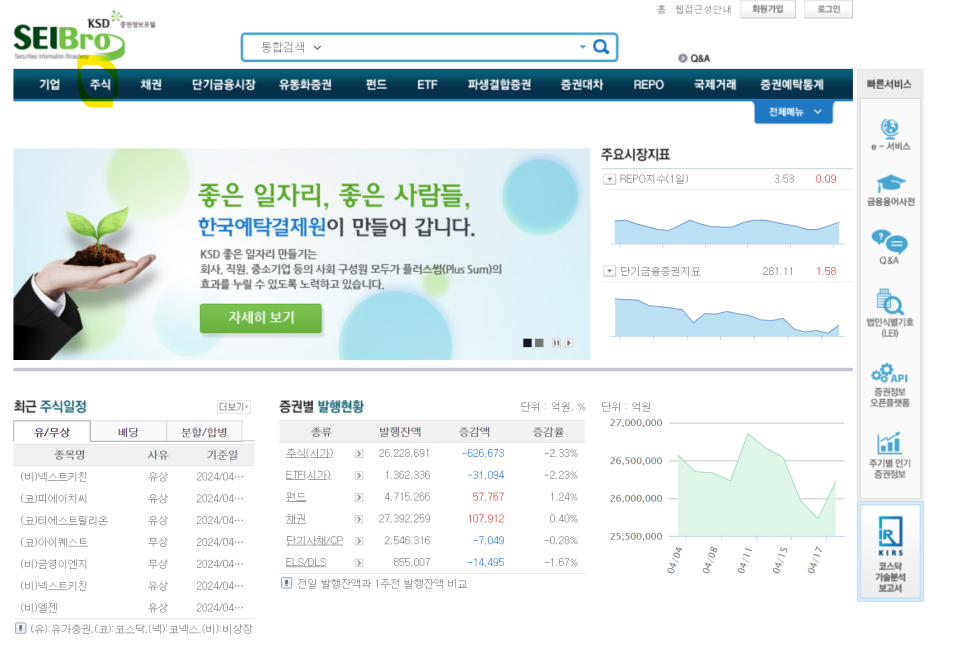966x650 pixels.
Task: Open the 국제거래 menu
Action: point(715,84)
